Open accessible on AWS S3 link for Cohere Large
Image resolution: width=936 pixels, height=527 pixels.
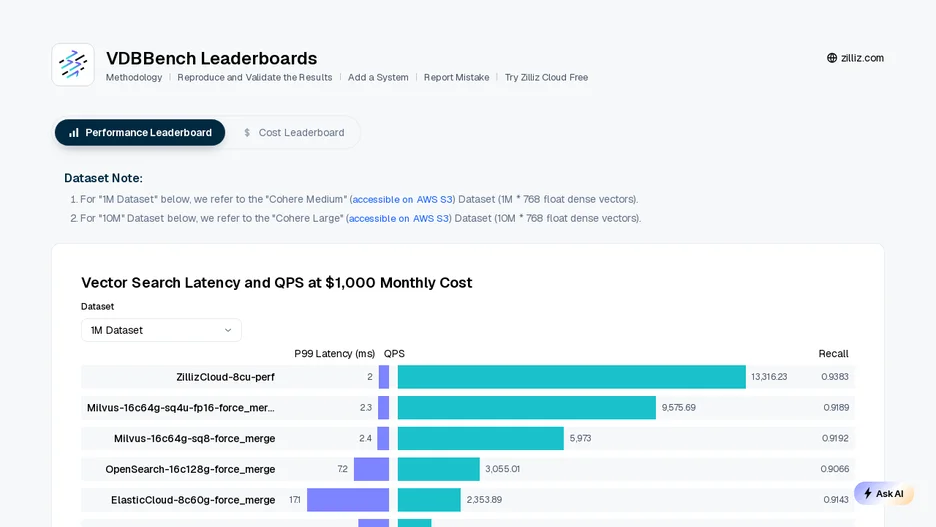(x=399, y=218)
